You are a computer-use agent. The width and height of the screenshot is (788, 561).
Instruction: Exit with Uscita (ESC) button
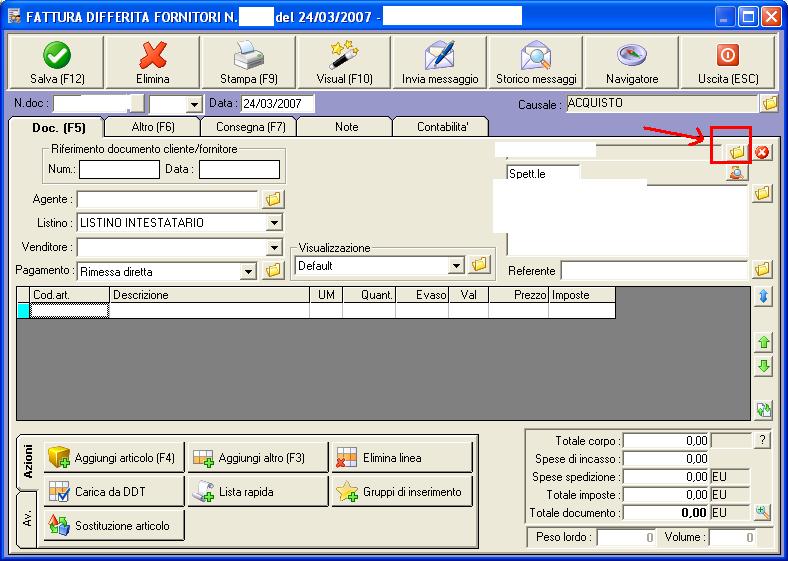point(728,62)
